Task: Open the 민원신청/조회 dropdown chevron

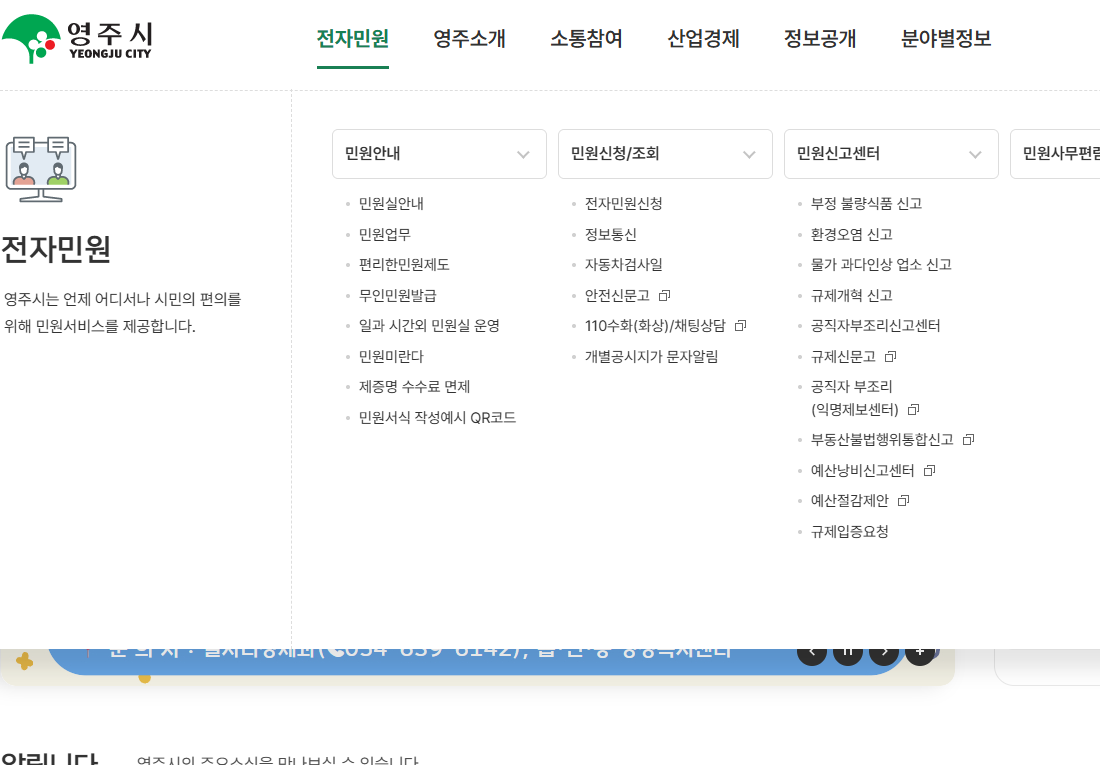Action: click(x=748, y=154)
